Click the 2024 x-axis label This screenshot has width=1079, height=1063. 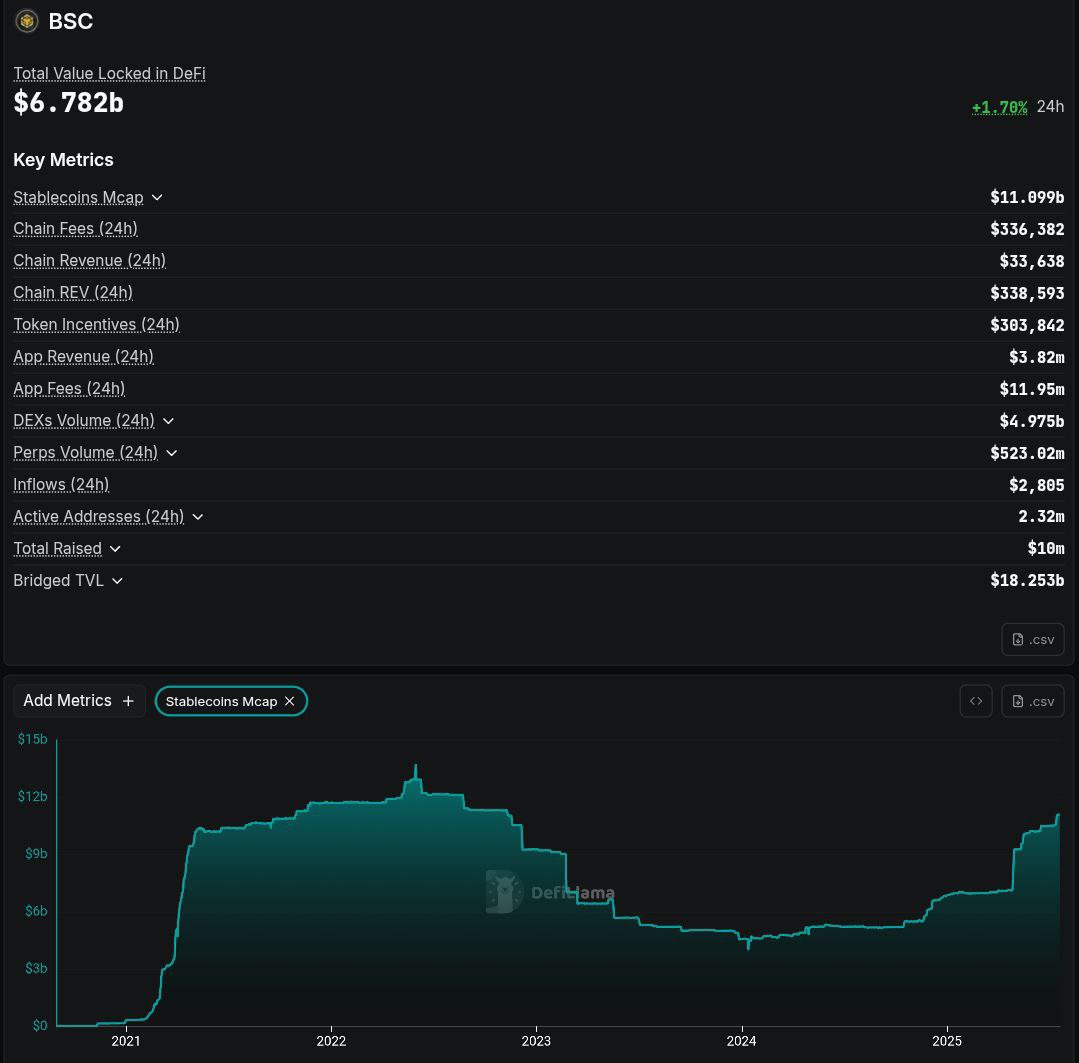(x=741, y=1041)
